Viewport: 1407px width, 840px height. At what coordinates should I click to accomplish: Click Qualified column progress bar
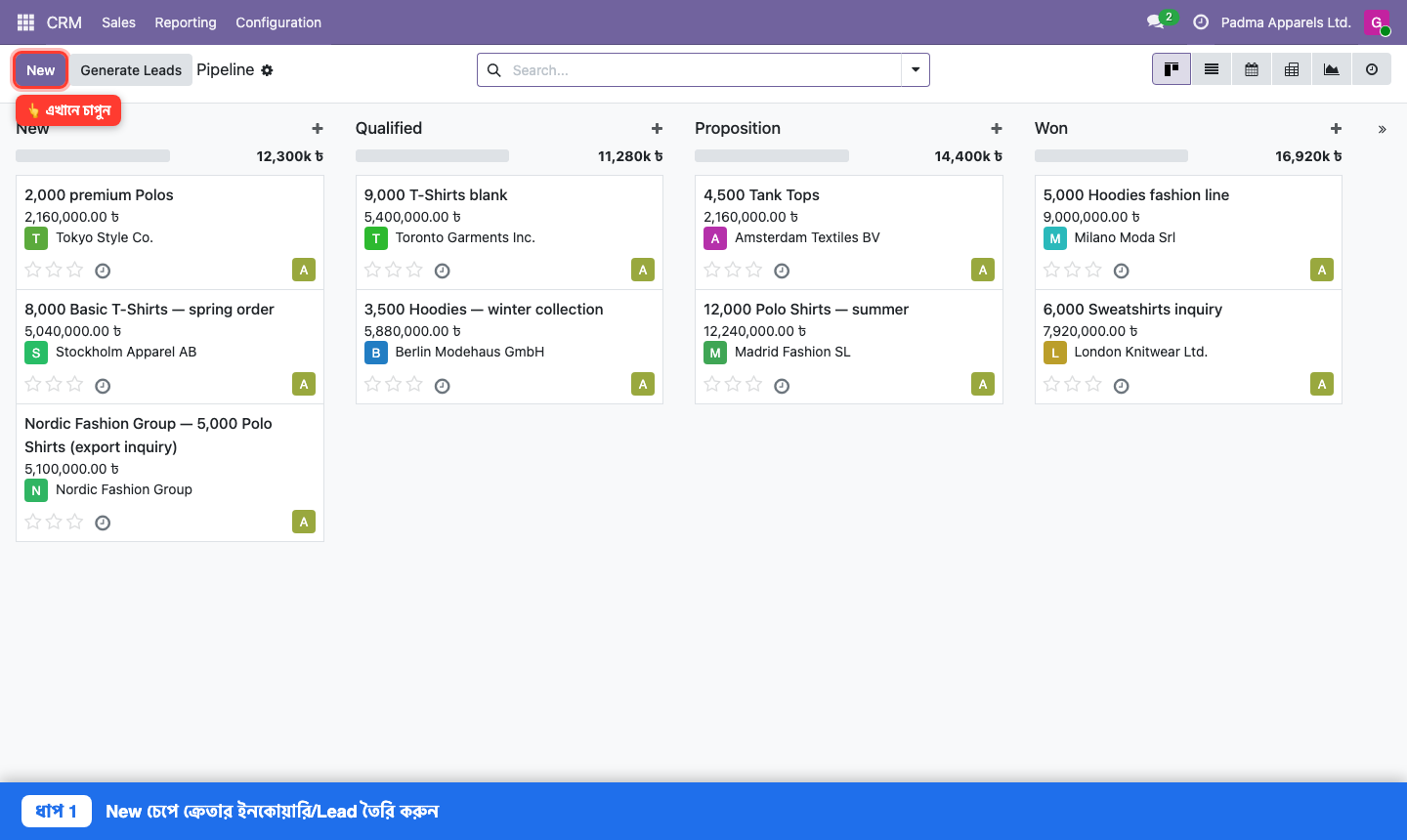[x=432, y=156]
